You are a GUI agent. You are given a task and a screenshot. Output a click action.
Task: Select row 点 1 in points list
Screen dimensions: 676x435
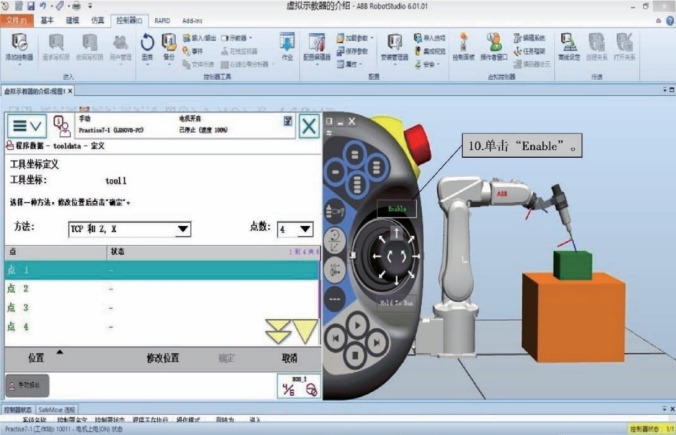[162, 270]
